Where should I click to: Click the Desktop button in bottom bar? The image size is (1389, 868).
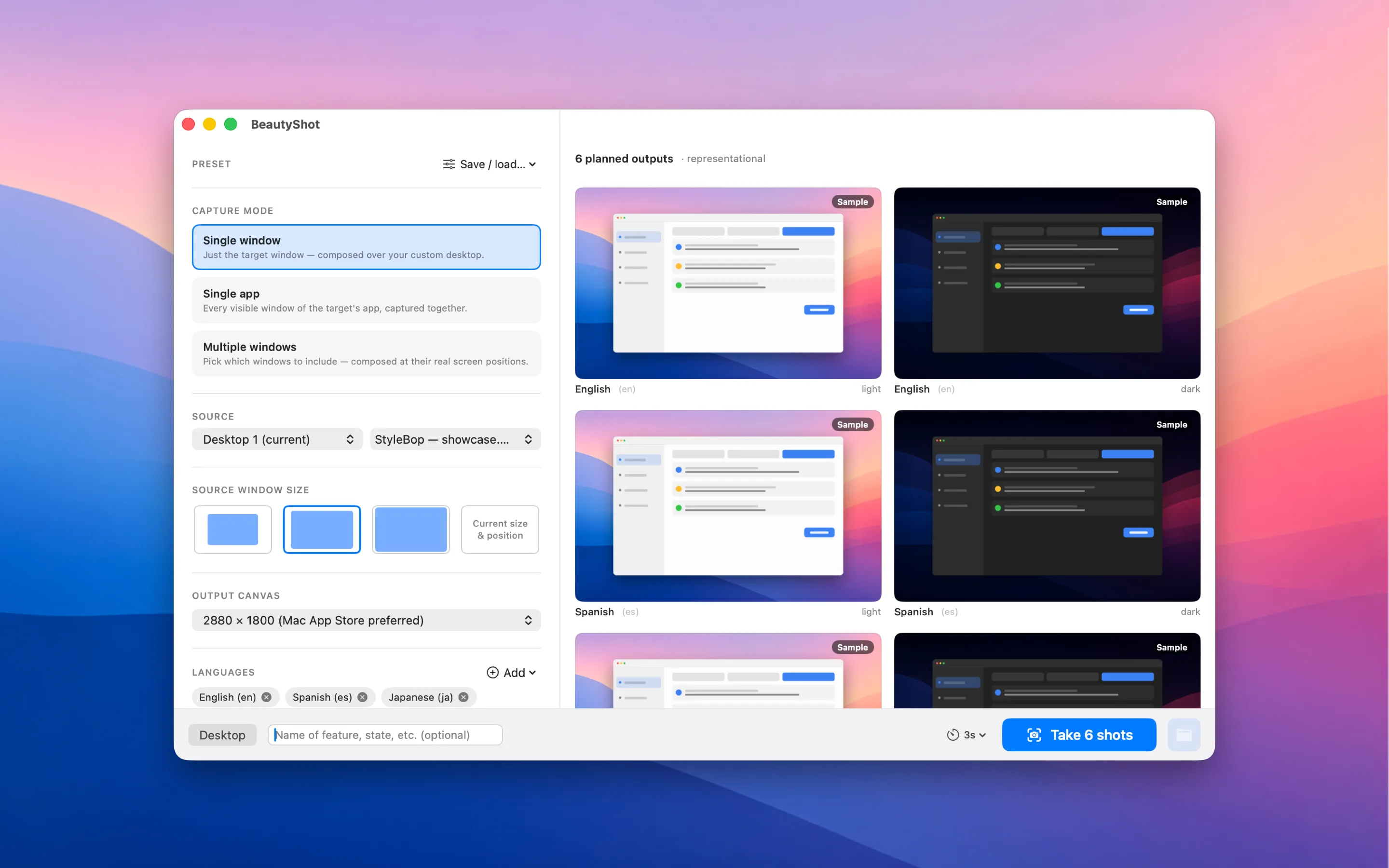(222, 735)
